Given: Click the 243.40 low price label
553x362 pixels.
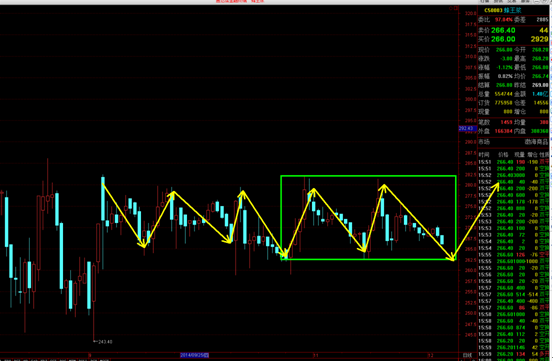Looking at the screenshot, I should point(105,342).
